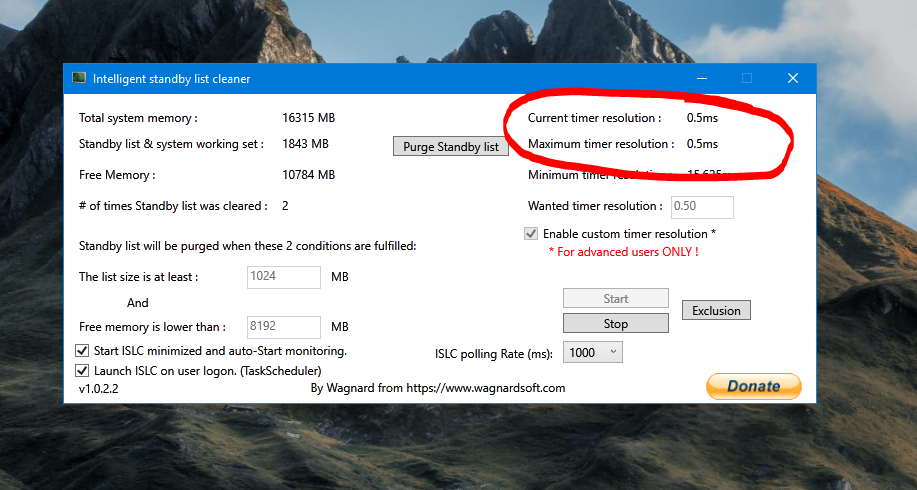Click the Free memory is lower than field
The width and height of the screenshot is (917, 490).
[283, 327]
